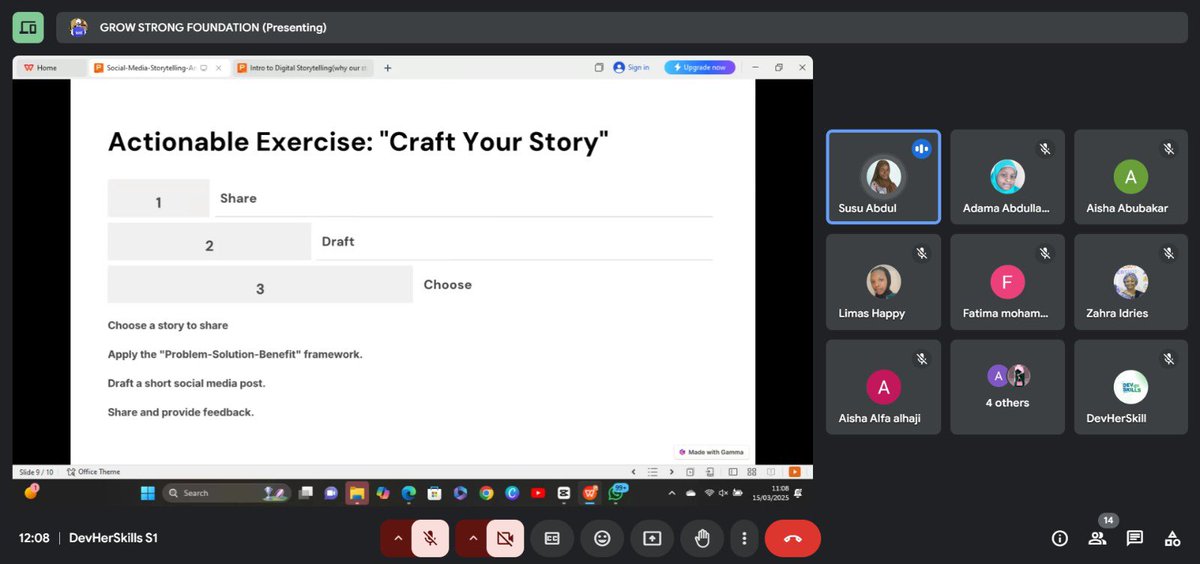
Task: Click the presentation layout icon at top left
Action: pyautogui.click(x=28, y=27)
